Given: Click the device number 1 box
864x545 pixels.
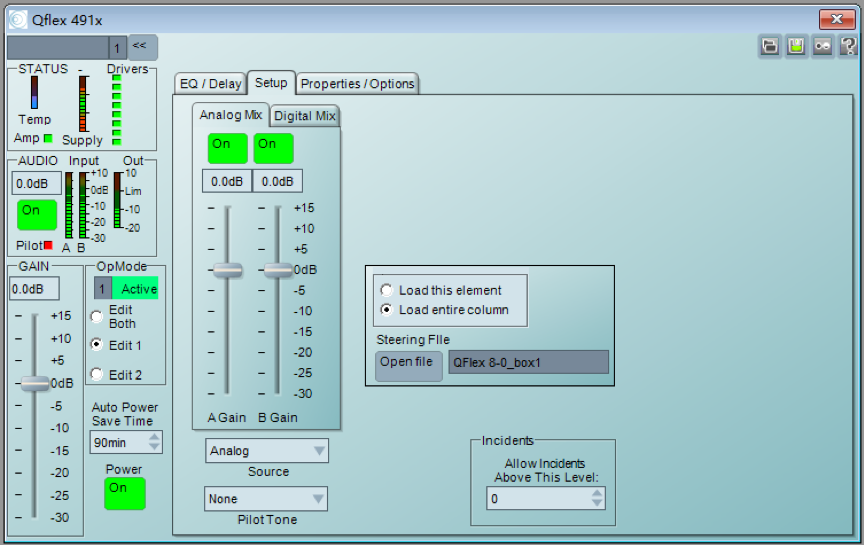Looking at the screenshot, I should [118, 48].
